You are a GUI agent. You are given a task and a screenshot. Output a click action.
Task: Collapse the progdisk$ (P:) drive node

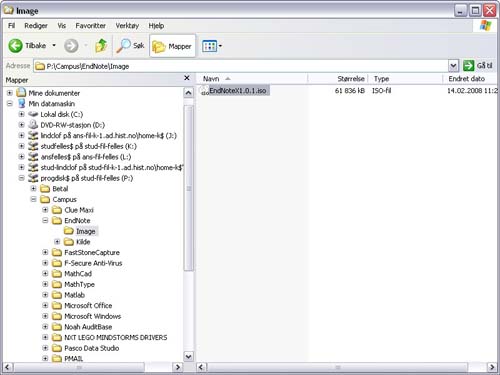pyautogui.click(x=22, y=178)
